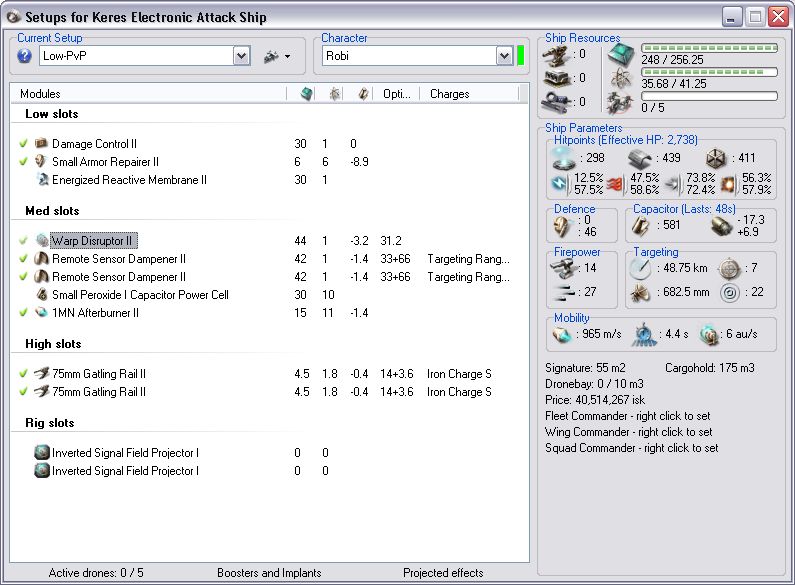795x585 pixels.
Task: Toggle Damage Control II active checkmark
Action: pyautogui.click(x=23, y=143)
